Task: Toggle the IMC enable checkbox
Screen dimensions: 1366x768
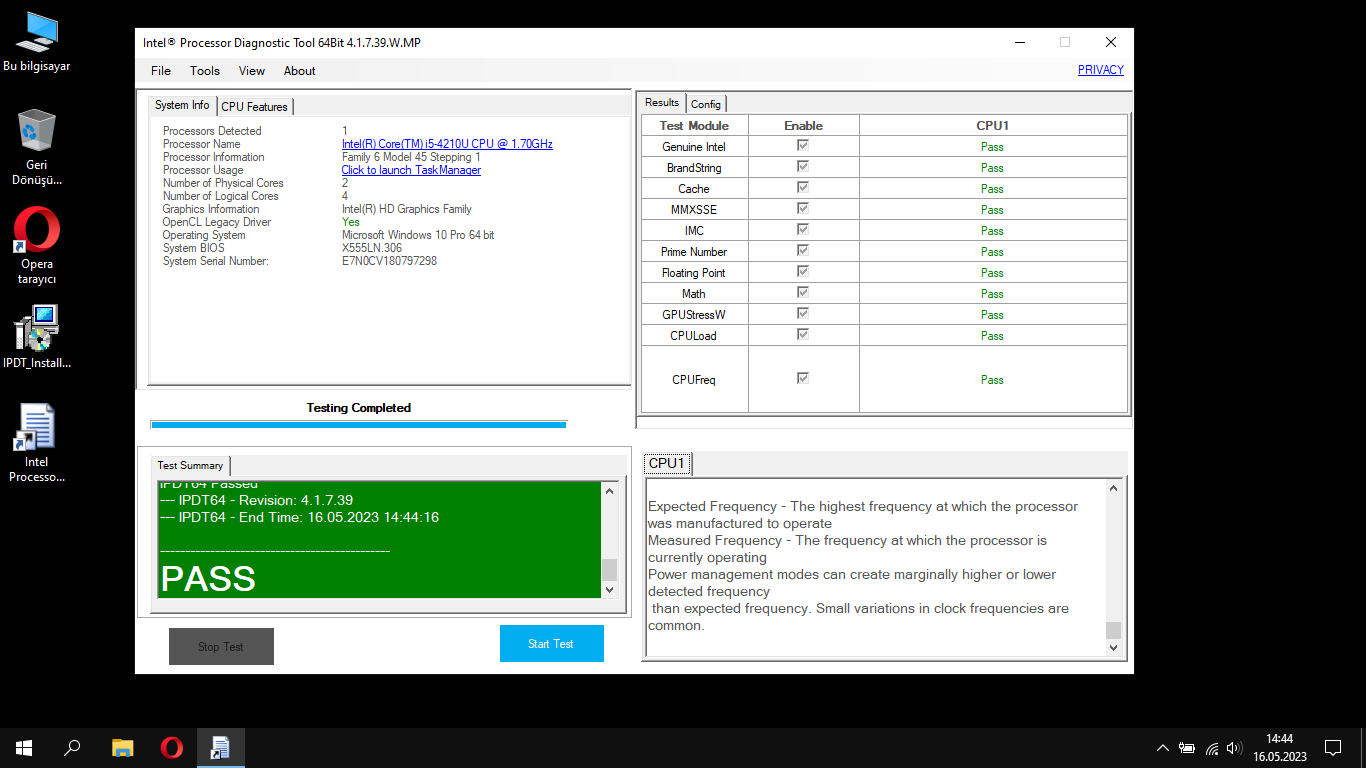Action: click(803, 230)
